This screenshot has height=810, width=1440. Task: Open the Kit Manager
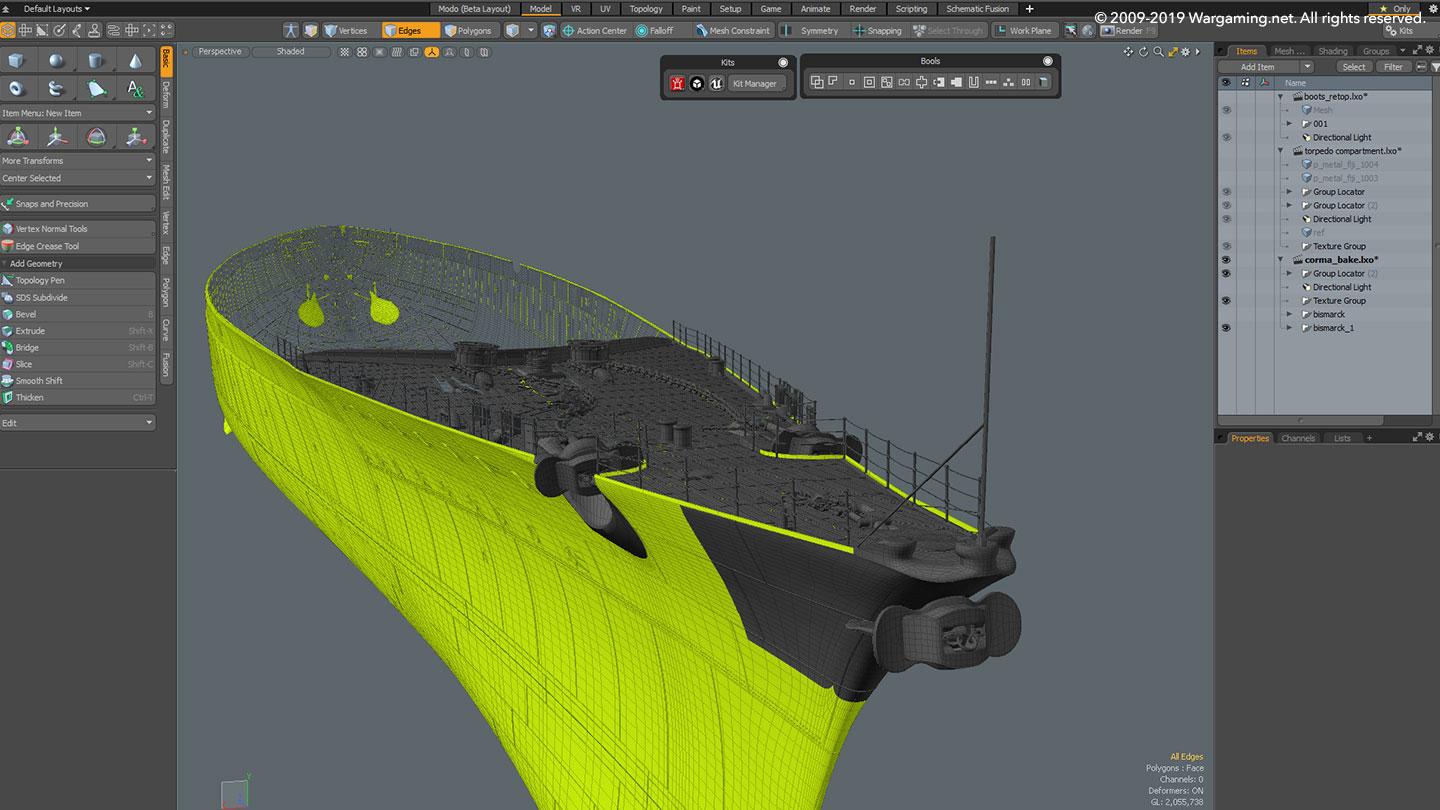754,84
